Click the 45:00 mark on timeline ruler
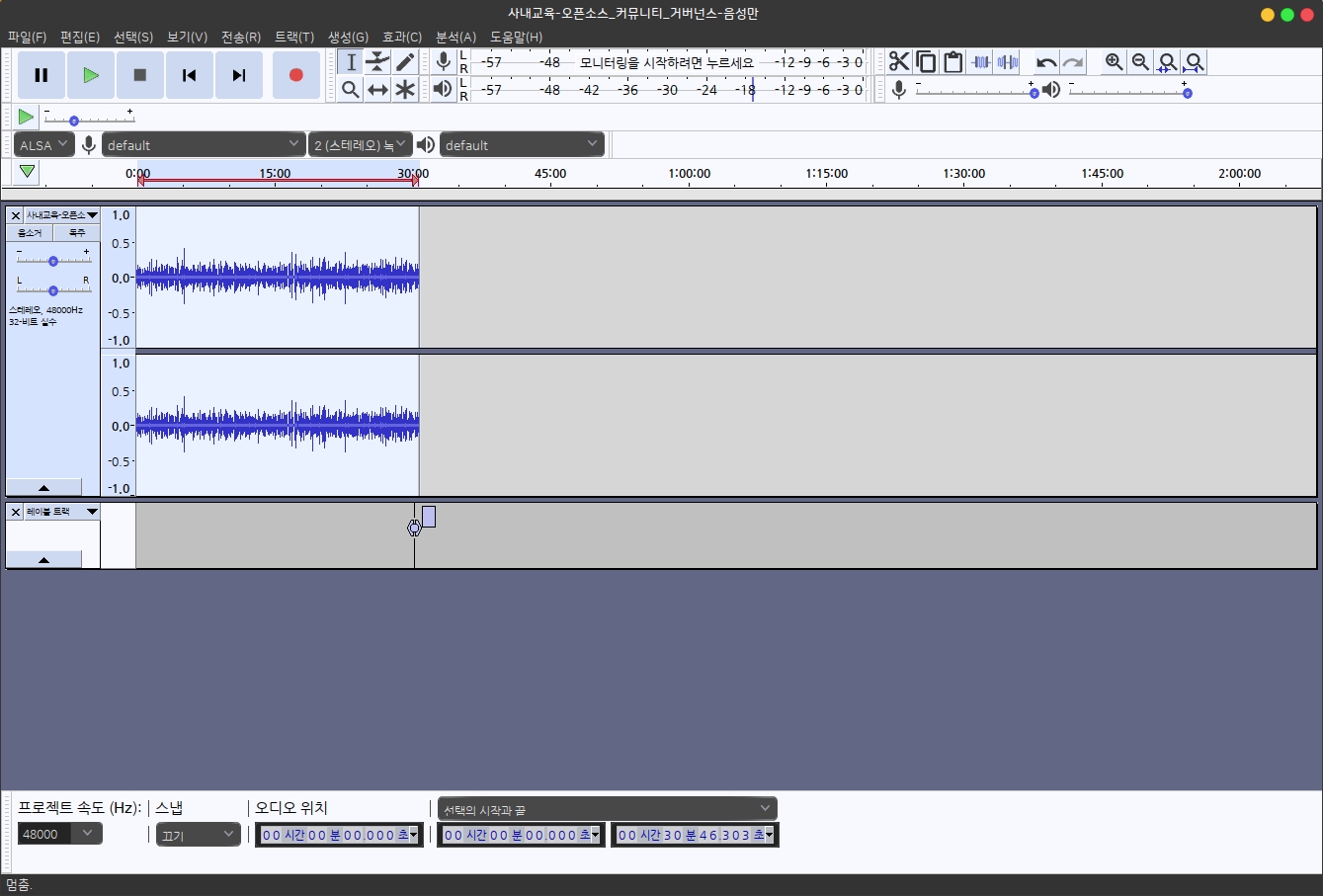 point(550,174)
